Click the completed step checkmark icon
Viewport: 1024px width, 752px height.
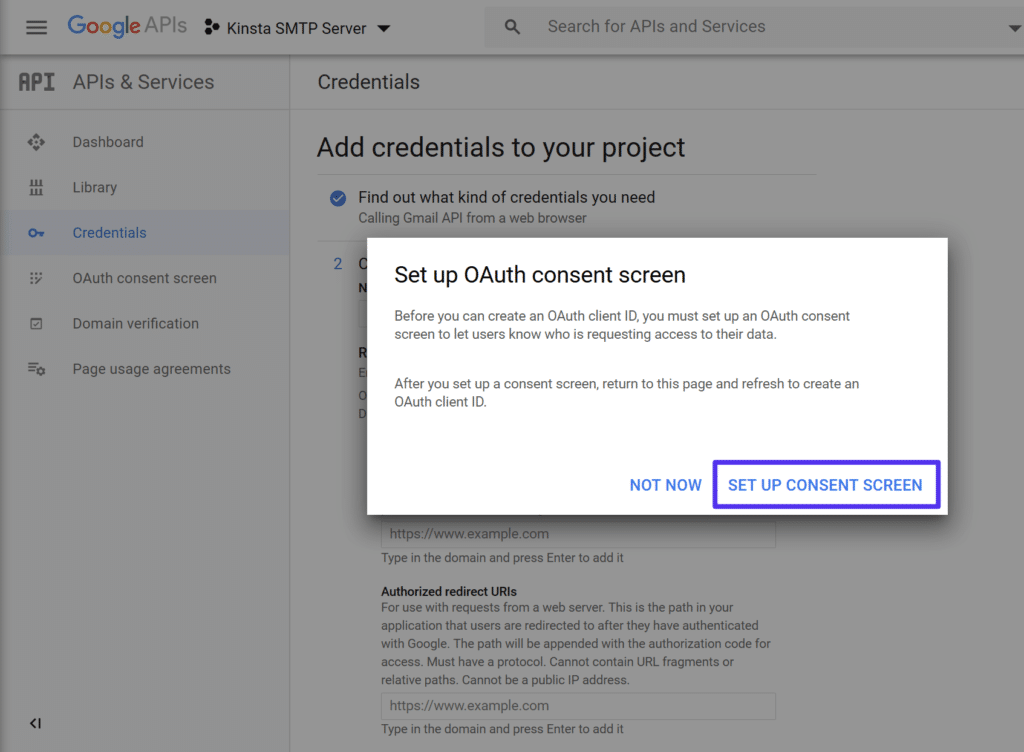pyautogui.click(x=338, y=198)
